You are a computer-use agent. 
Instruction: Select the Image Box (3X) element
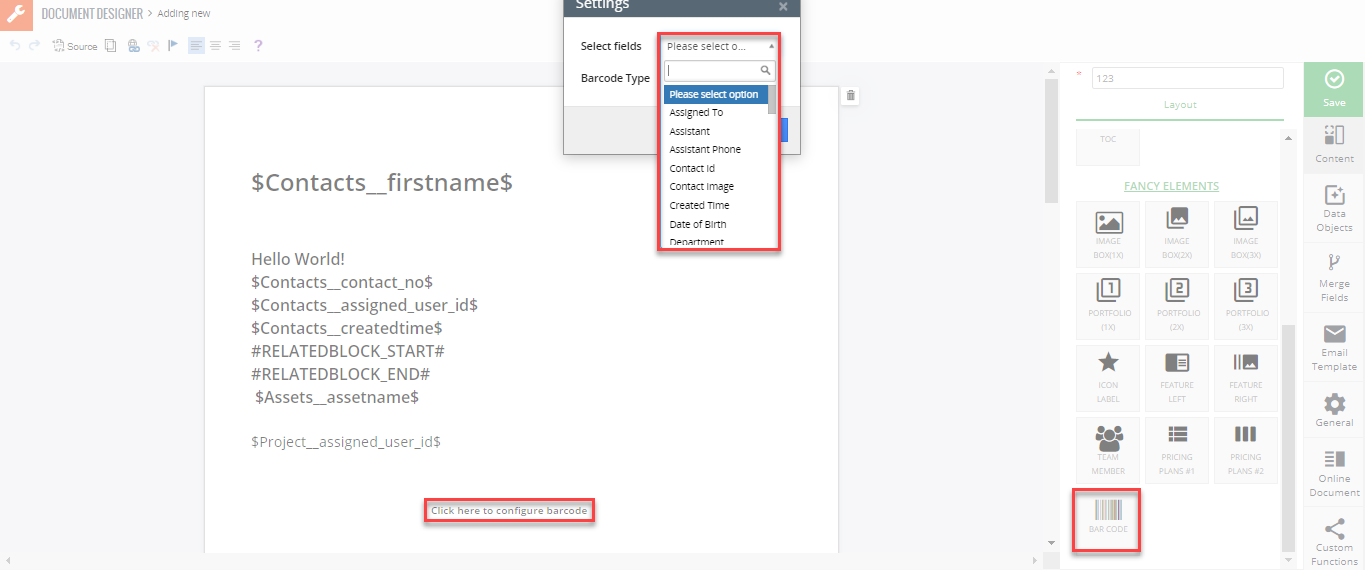coord(1245,234)
